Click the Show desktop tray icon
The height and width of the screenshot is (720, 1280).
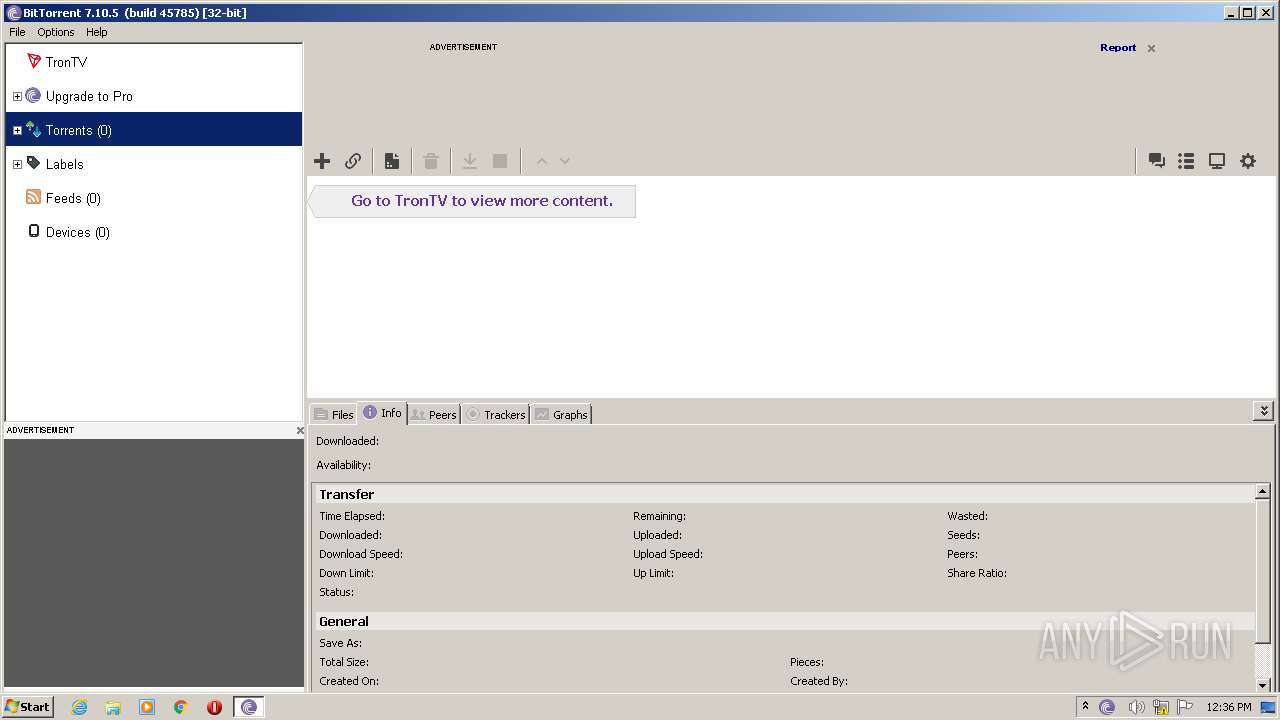(1268, 707)
